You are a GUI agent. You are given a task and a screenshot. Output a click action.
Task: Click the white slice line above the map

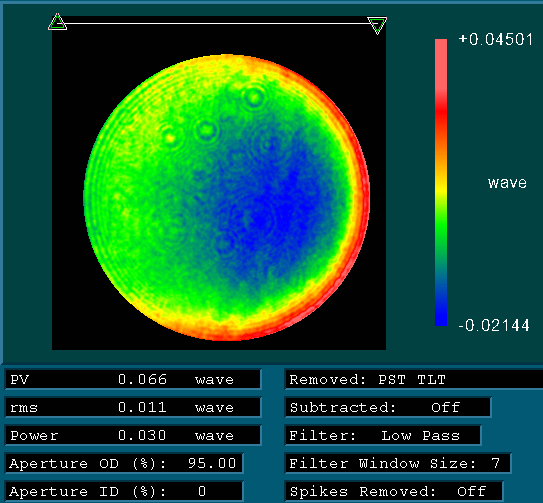point(217,24)
